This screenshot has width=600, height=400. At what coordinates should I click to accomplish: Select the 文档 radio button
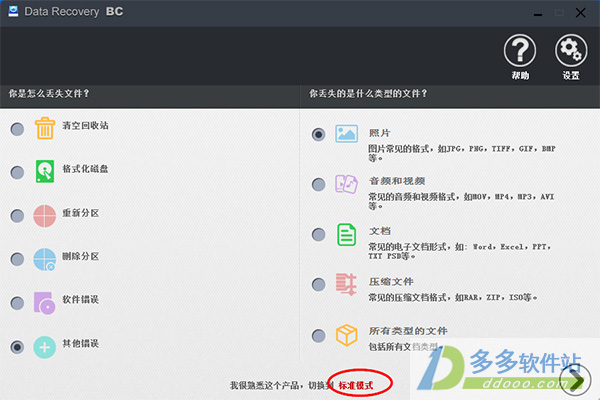click(x=318, y=235)
